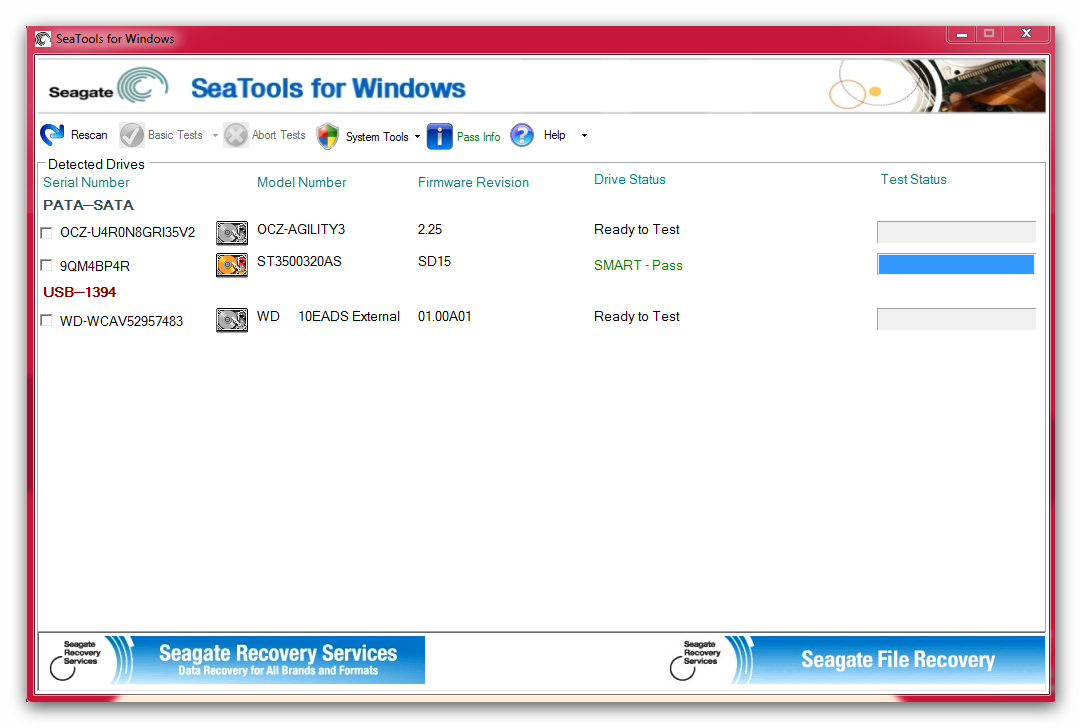Click firmware revision SD15

click(x=434, y=261)
